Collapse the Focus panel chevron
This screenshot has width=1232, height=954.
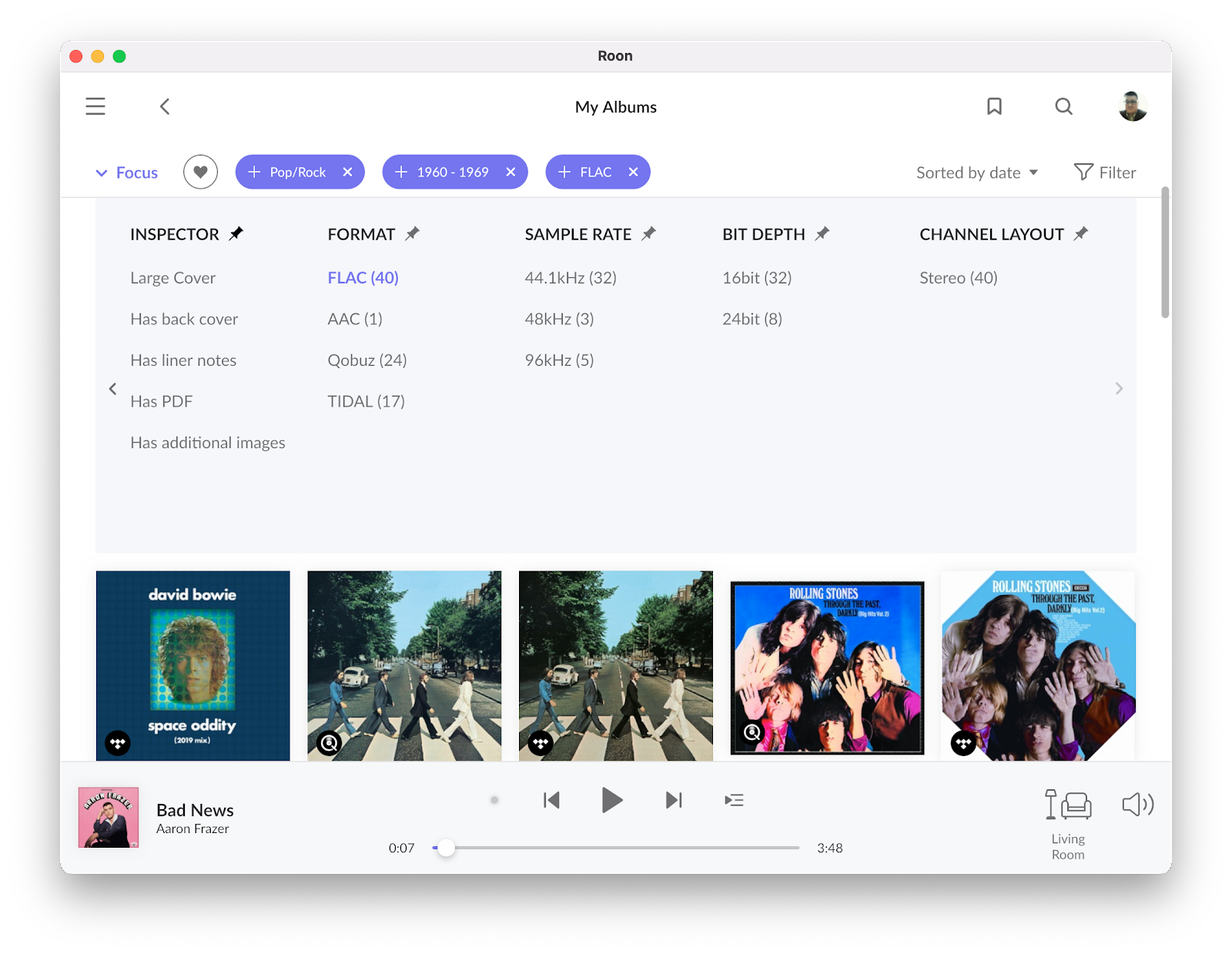102,172
